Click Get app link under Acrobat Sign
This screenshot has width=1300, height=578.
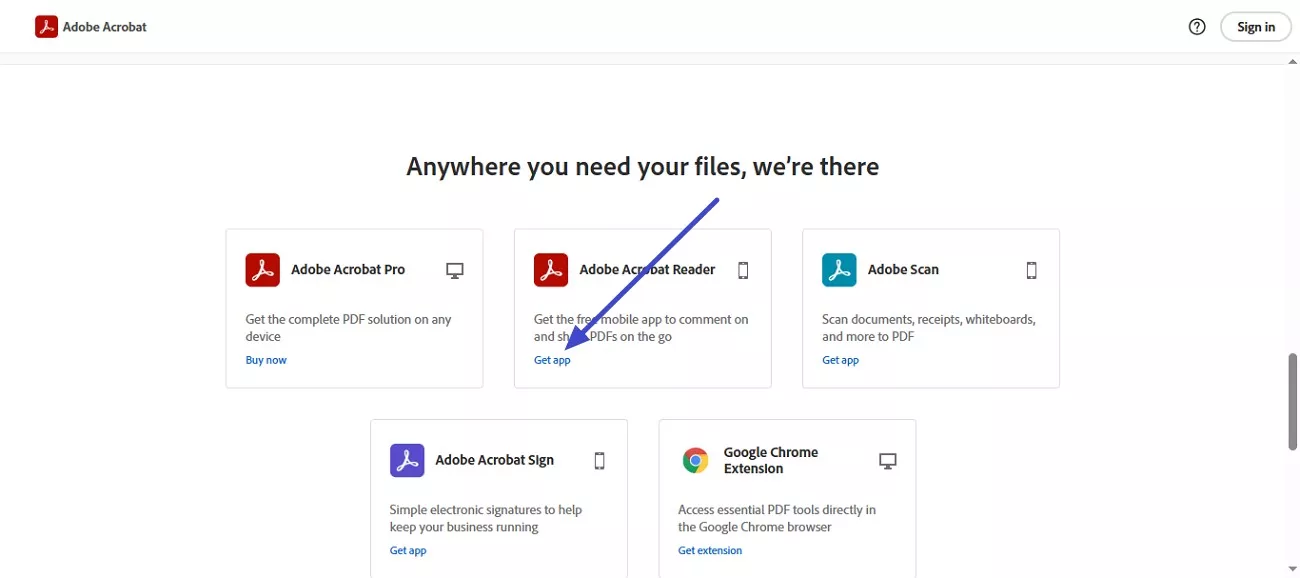click(x=408, y=551)
